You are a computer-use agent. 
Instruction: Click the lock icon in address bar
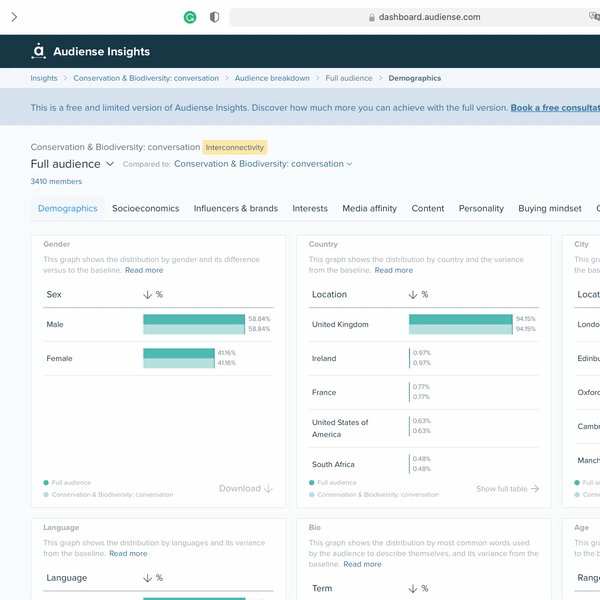[372, 18]
